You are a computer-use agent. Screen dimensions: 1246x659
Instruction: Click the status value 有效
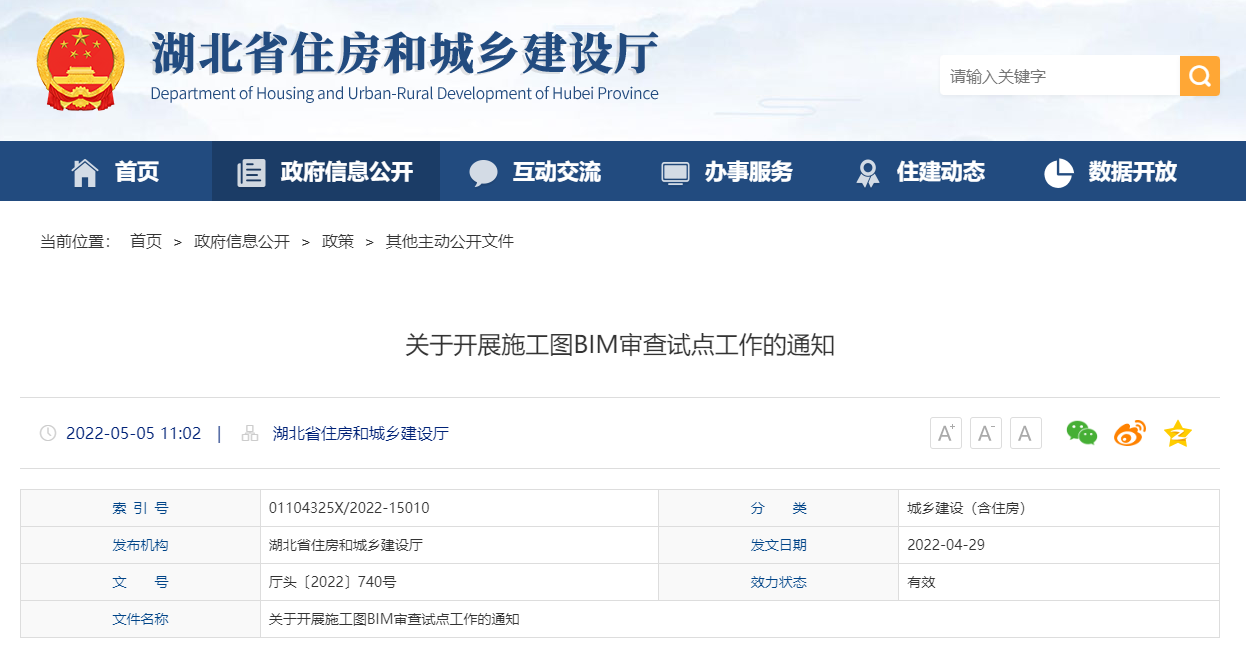[921, 582]
